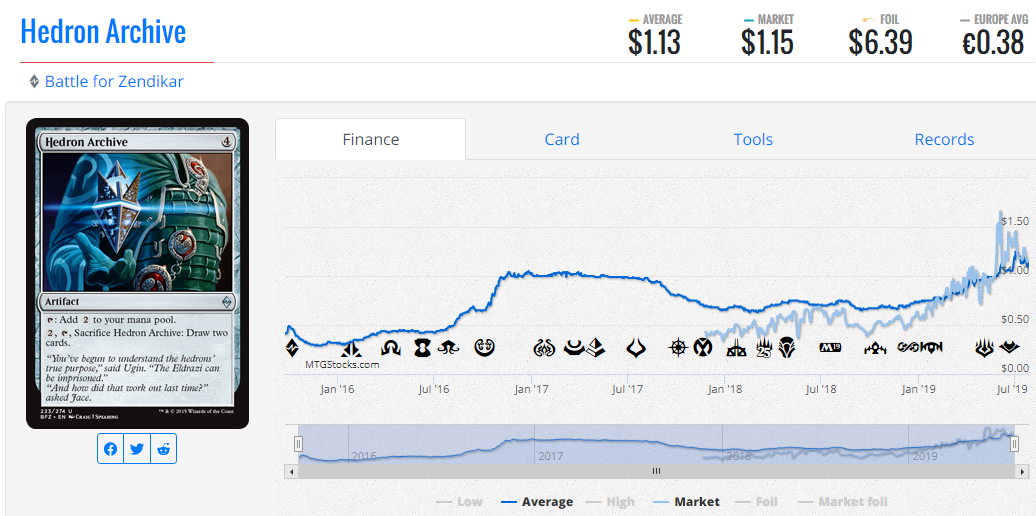Share card on Twitter

(x=137, y=449)
